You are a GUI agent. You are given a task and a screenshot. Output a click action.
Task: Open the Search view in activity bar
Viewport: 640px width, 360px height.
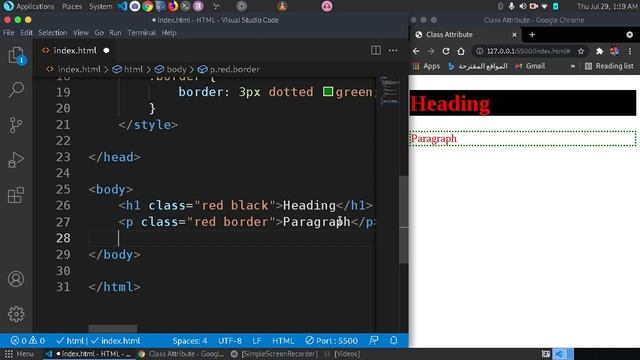point(16,89)
